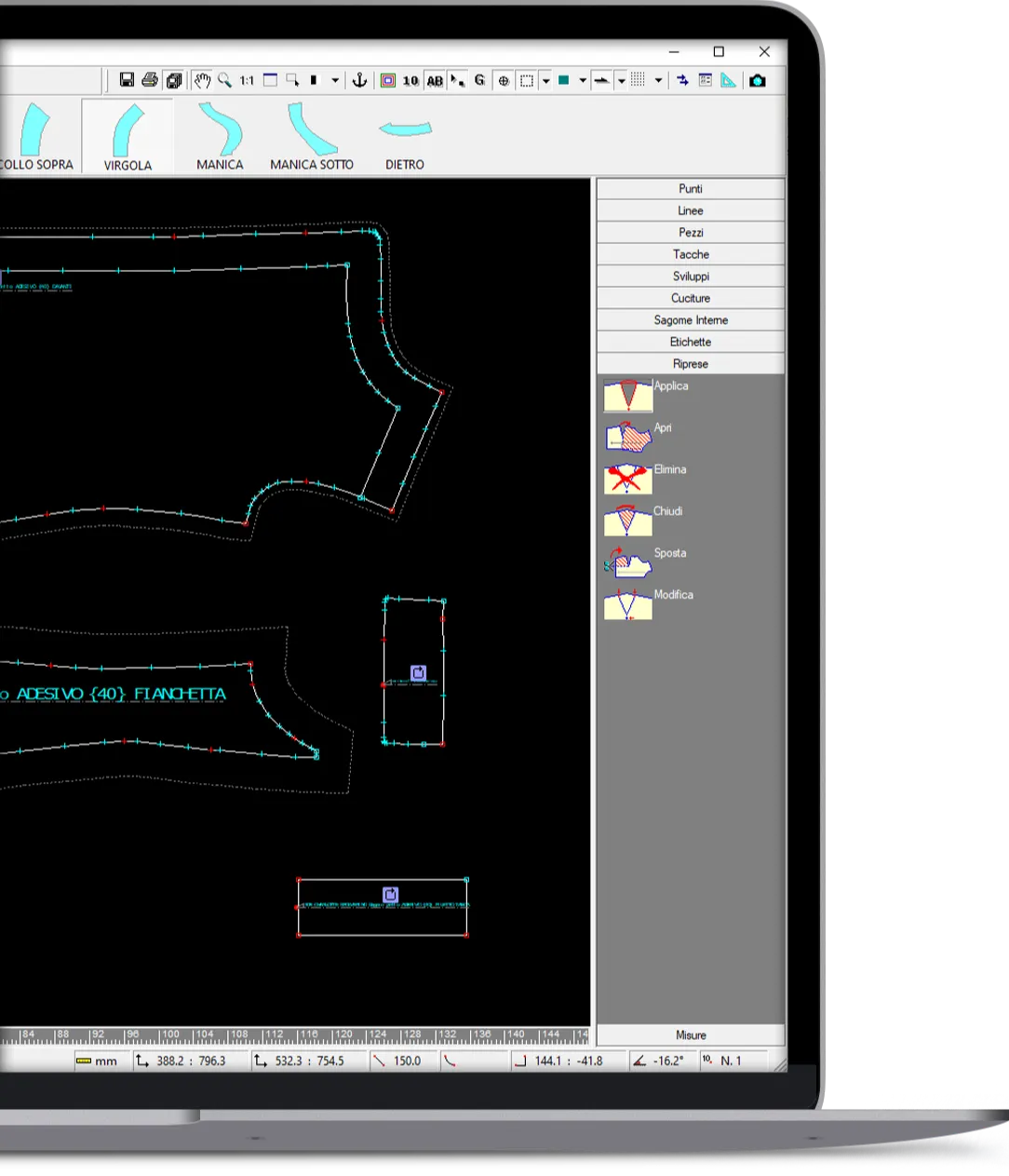Click the anchor tool icon
Image resolution: width=1009 pixels, height=1176 pixels.
(x=359, y=80)
